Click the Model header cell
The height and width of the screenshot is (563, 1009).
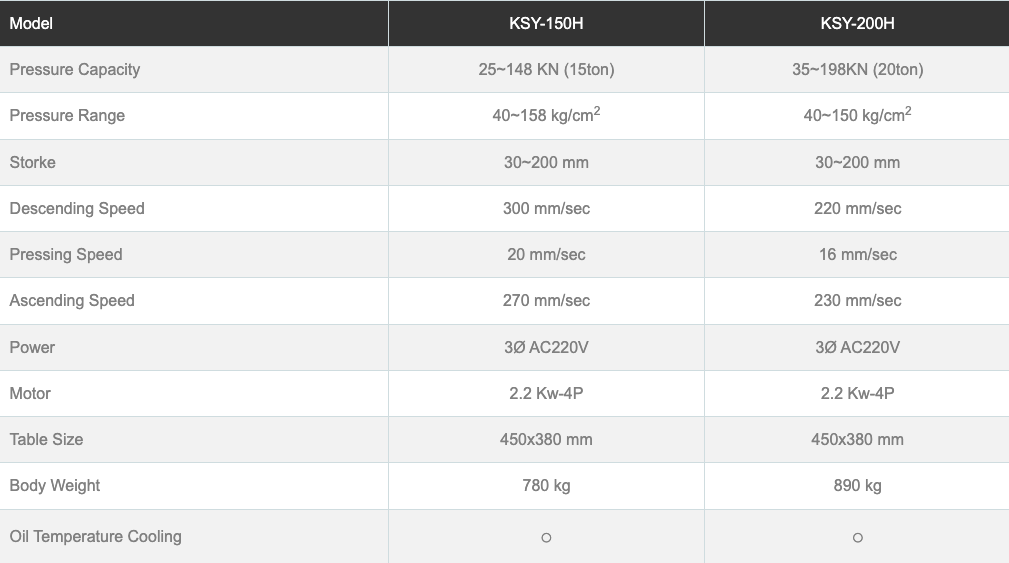(x=31, y=23)
